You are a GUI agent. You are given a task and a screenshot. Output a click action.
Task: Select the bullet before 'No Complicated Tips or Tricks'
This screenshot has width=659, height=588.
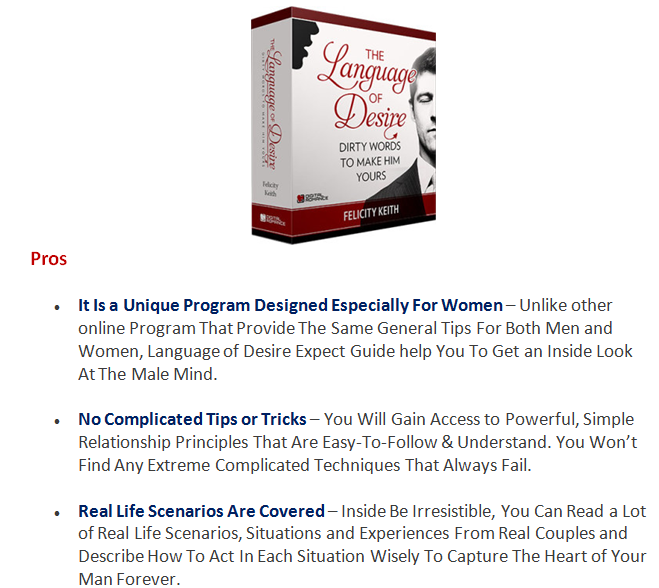[x=57, y=421]
